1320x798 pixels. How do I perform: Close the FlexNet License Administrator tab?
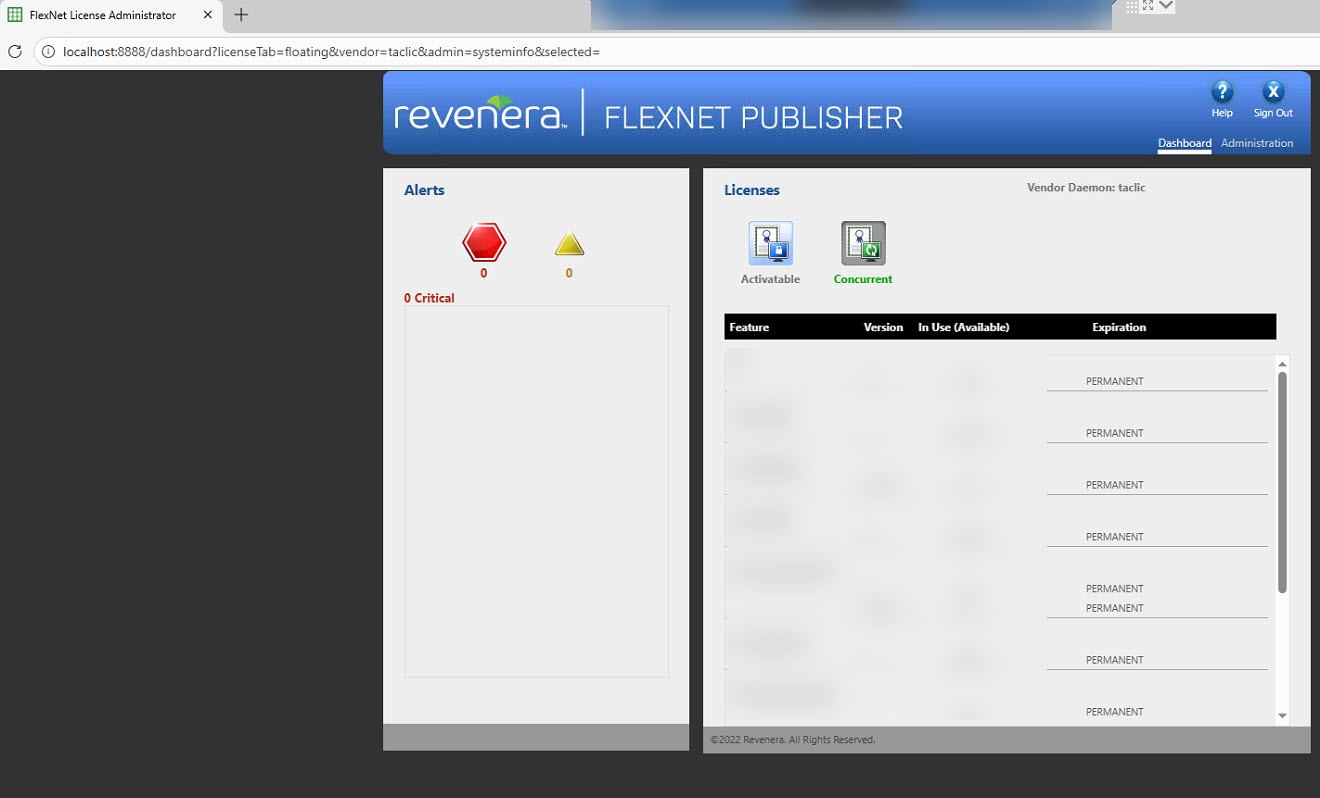click(208, 15)
